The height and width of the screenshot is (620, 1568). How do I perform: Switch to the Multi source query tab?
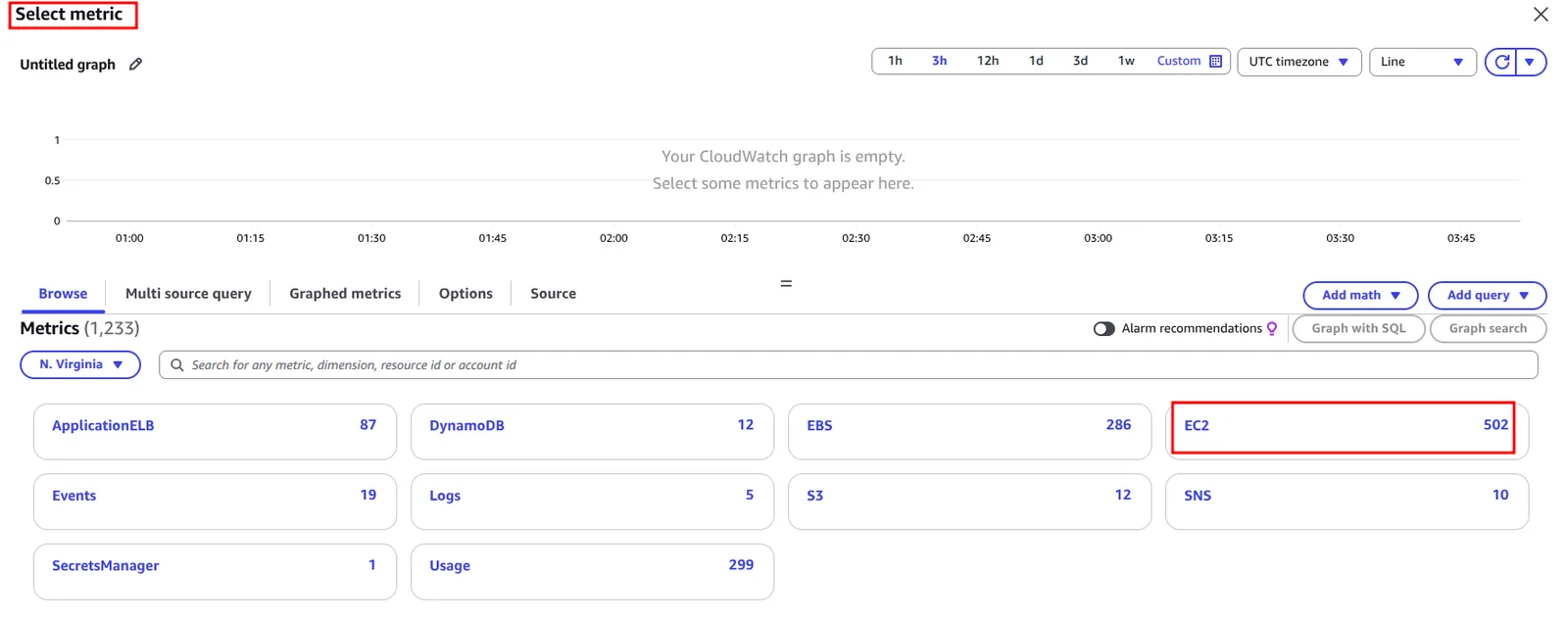click(188, 293)
